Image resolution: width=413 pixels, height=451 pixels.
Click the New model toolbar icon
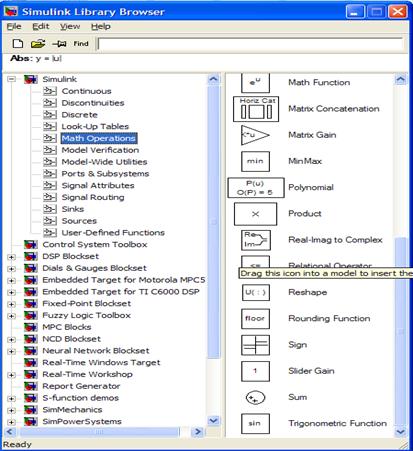(18, 44)
